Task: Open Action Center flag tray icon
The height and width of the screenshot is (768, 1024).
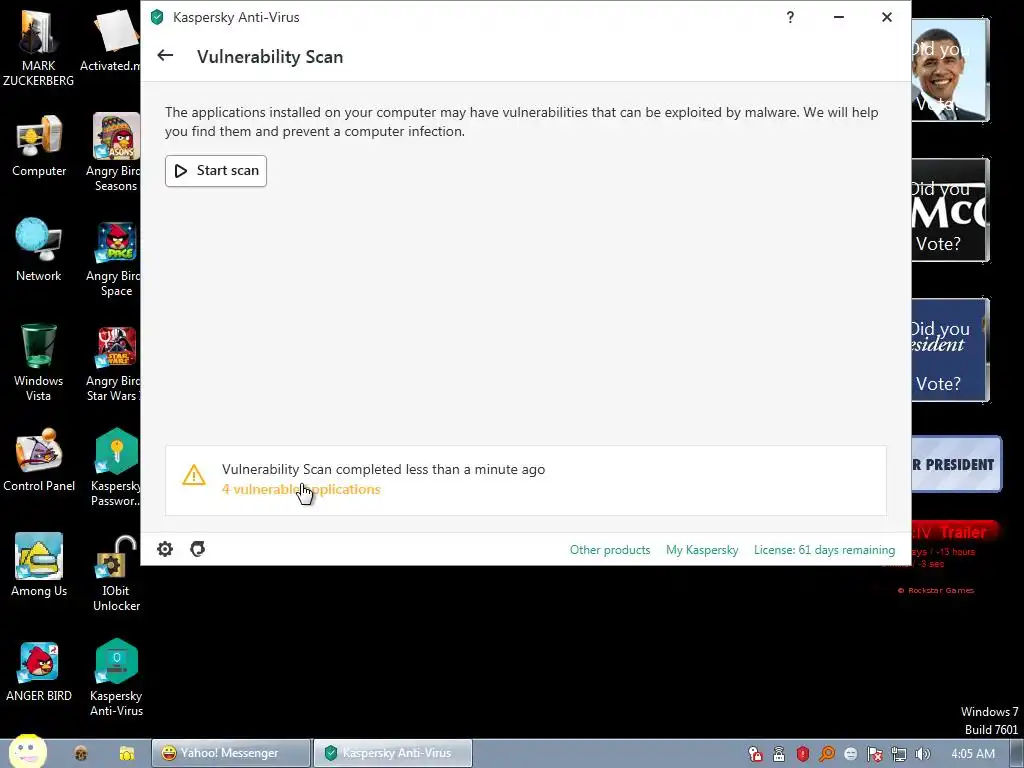Action: coord(874,754)
